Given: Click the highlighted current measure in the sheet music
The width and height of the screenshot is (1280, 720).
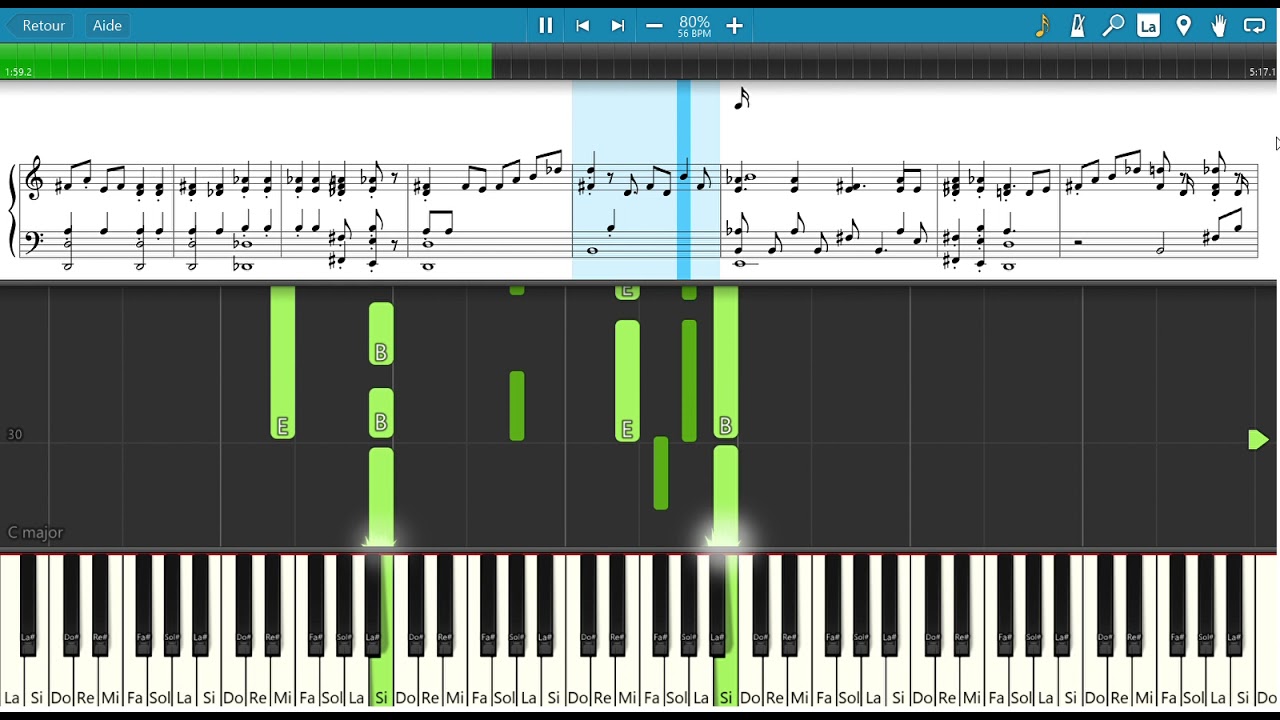Looking at the screenshot, I should click(x=646, y=180).
